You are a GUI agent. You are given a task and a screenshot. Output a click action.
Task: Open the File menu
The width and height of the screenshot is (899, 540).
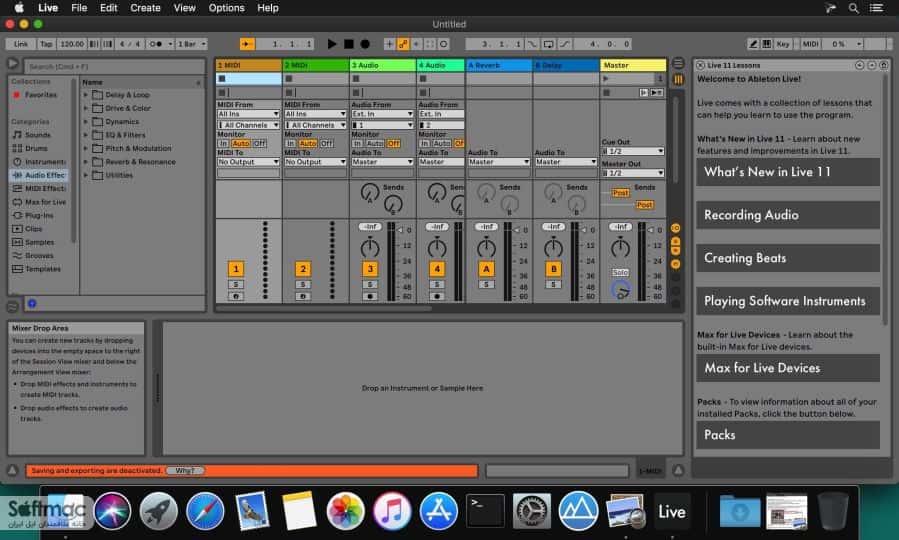tap(79, 8)
